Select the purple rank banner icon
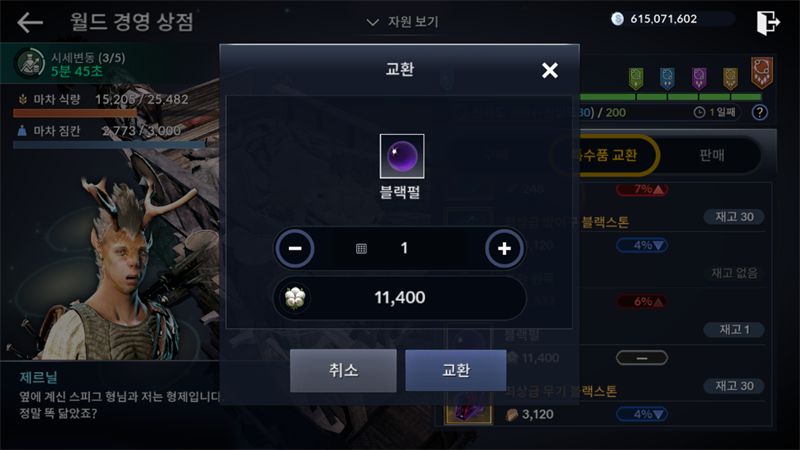 click(699, 79)
